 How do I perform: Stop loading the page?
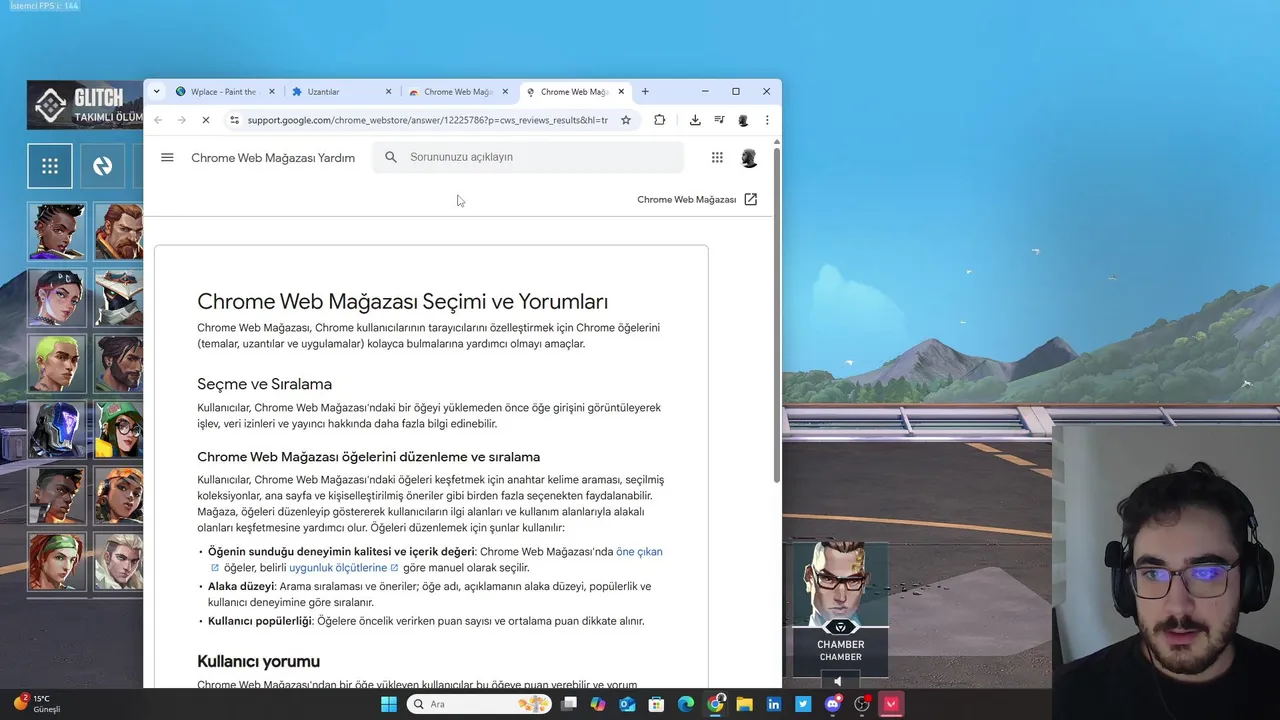coord(205,120)
